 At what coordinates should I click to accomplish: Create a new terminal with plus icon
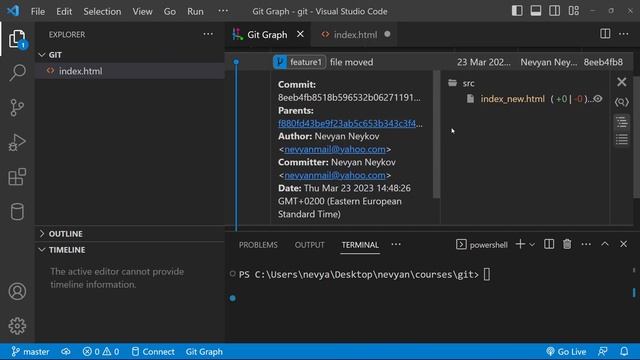pyautogui.click(x=520, y=244)
